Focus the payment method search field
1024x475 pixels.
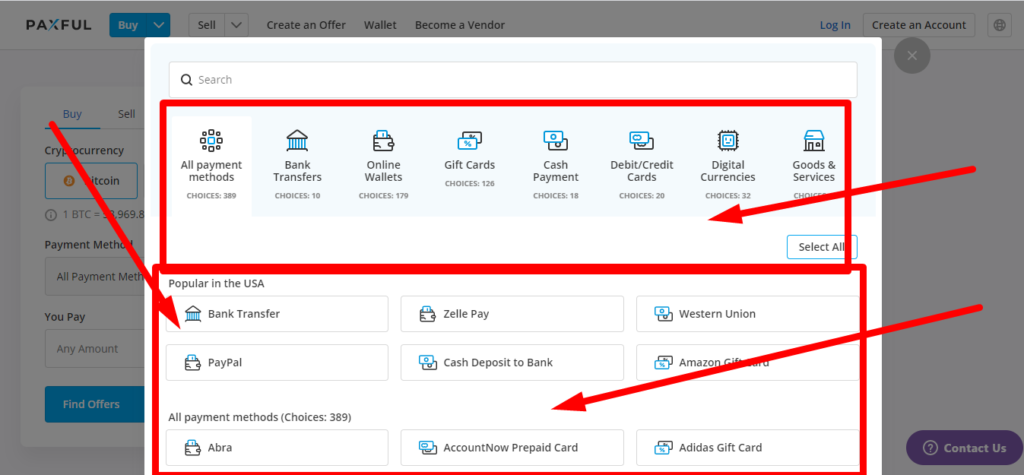tap(512, 80)
